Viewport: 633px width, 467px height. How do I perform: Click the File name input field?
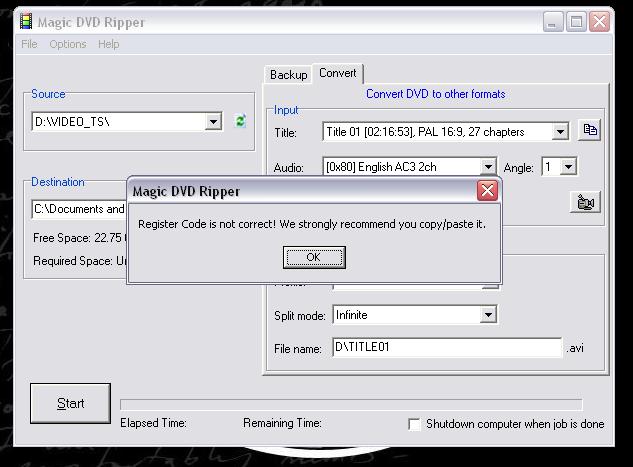[447, 348]
